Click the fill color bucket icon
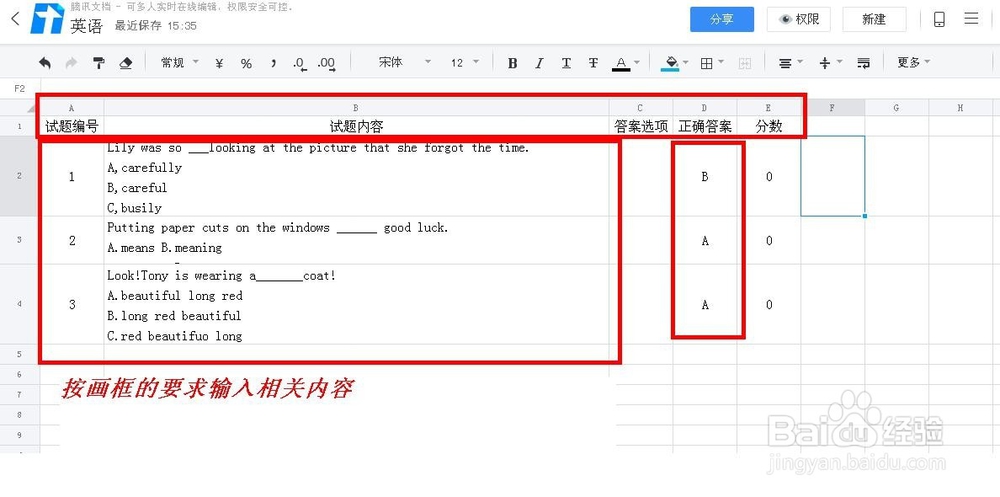The image size is (1000, 497). click(x=670, y=63)
